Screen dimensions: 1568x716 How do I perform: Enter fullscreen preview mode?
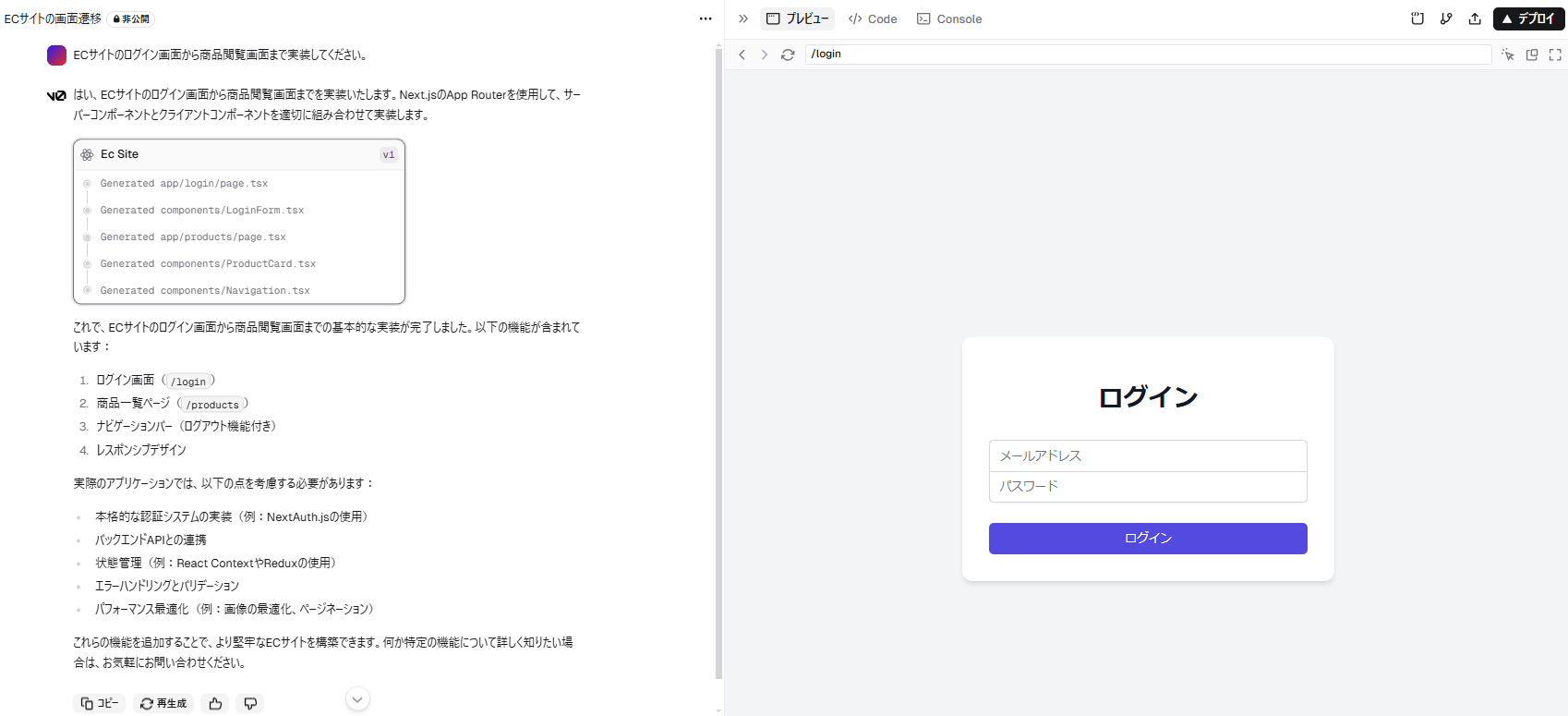(x=1555, y=55)
